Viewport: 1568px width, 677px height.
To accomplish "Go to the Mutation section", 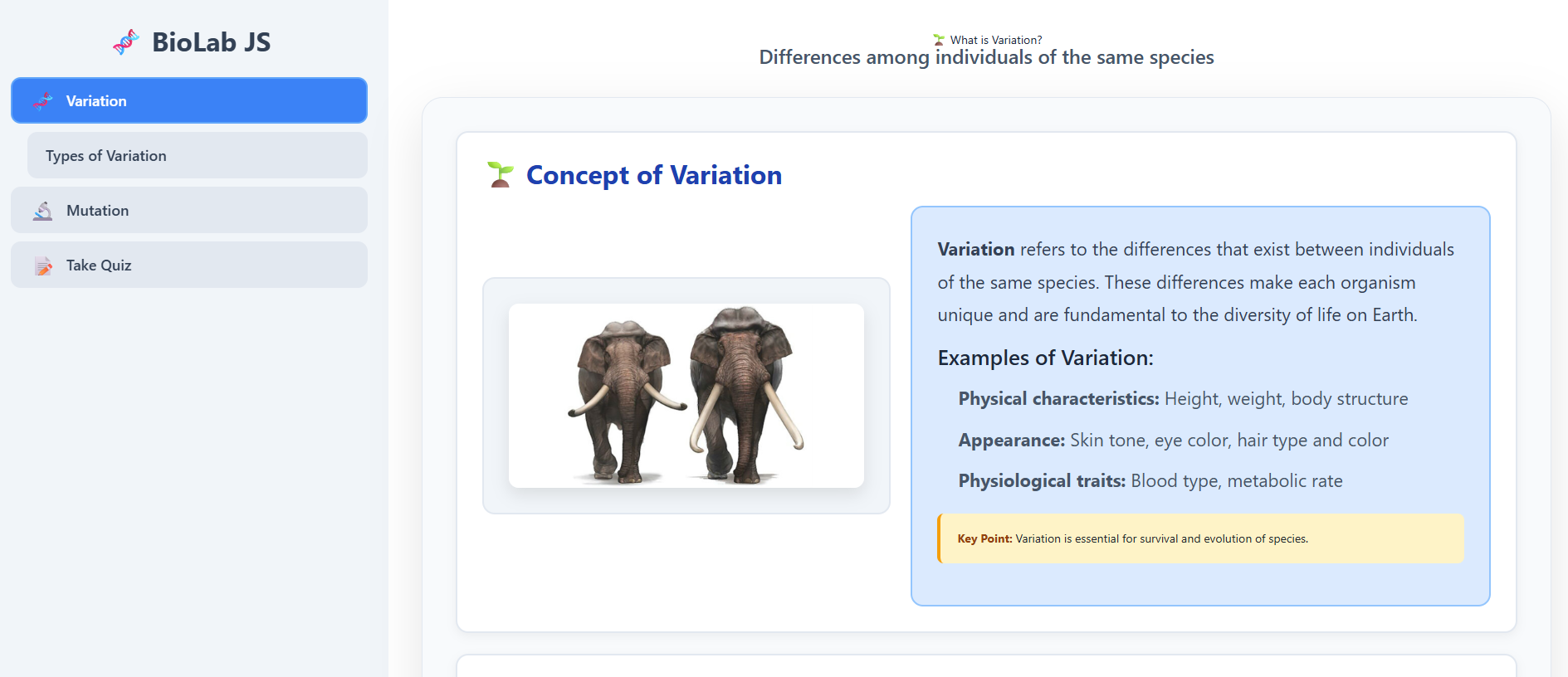I will 189,210.
